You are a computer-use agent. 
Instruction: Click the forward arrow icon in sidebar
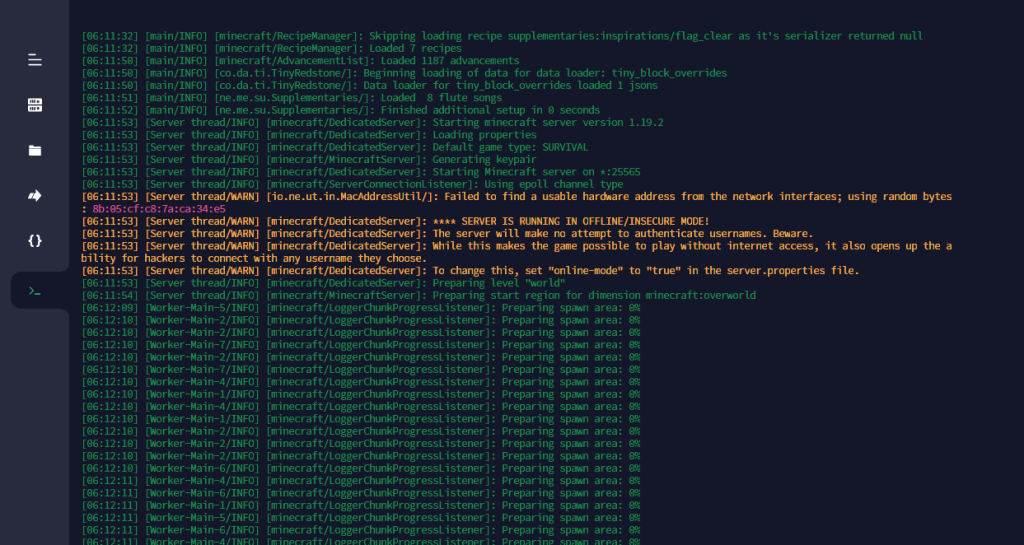click(x=35, y=196)
